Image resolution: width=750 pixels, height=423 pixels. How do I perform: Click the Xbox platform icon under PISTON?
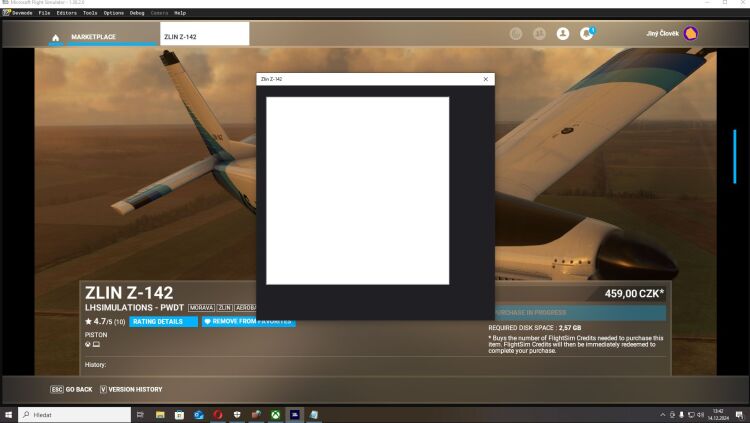click(x=88, y=344)
